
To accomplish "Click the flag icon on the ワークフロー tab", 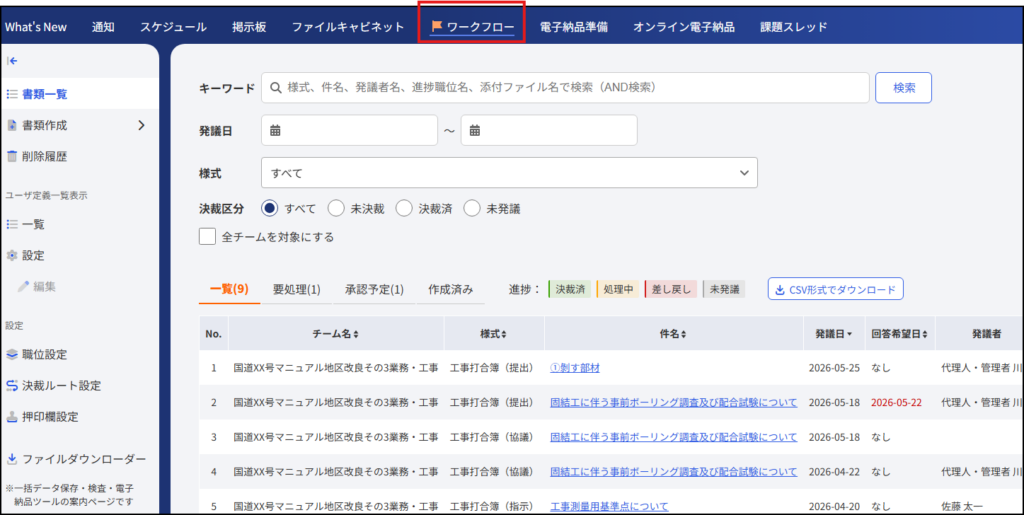I will 437,27.
